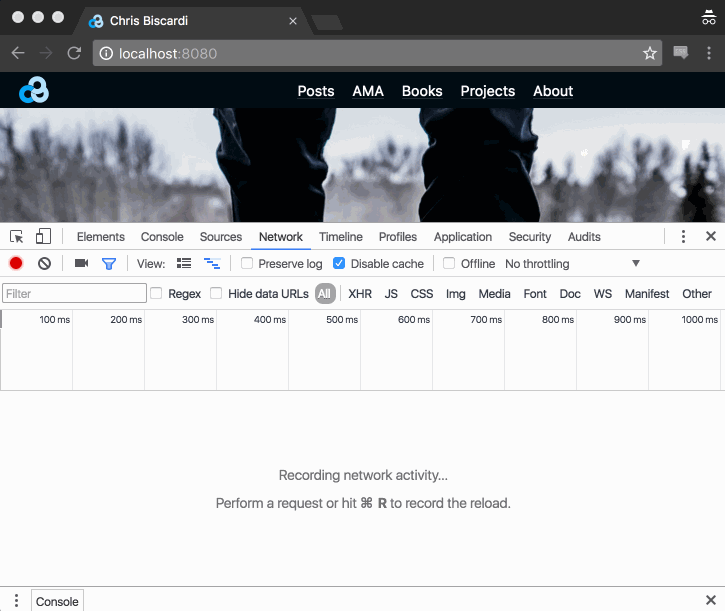The width and height of the screenshot is (725, 611).
Task: Uncheck the Disable cache checkbox
Action: tap(339, 263)
